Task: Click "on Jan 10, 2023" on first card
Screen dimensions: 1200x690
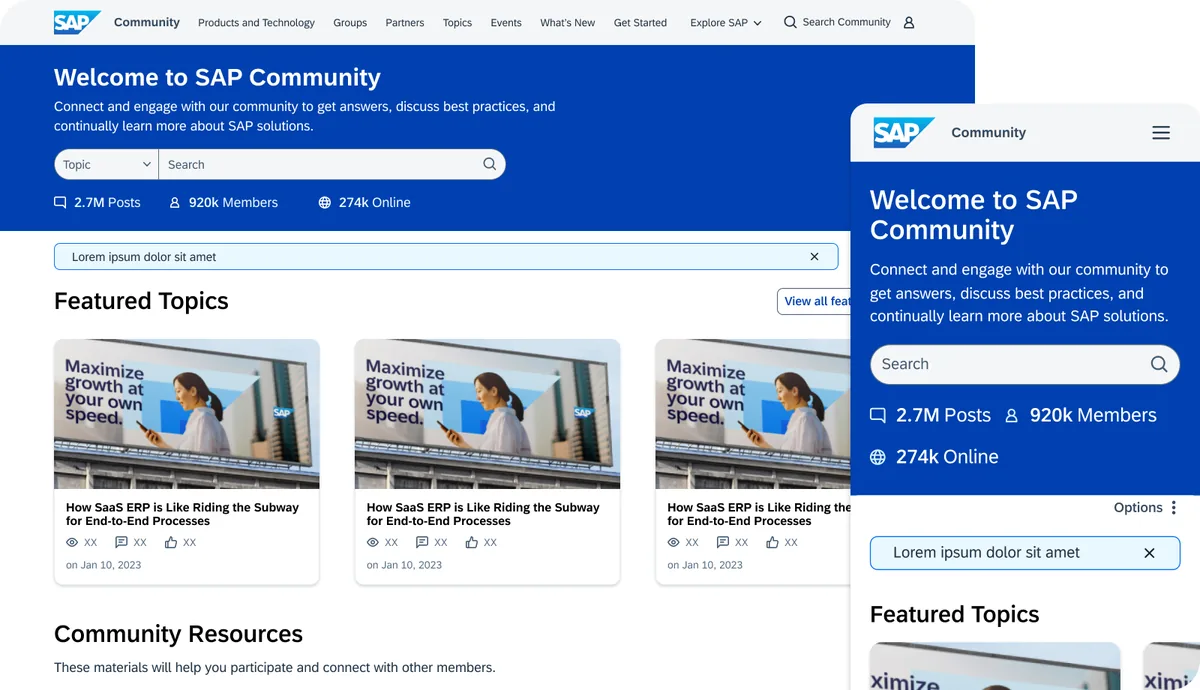Action: 104,565
